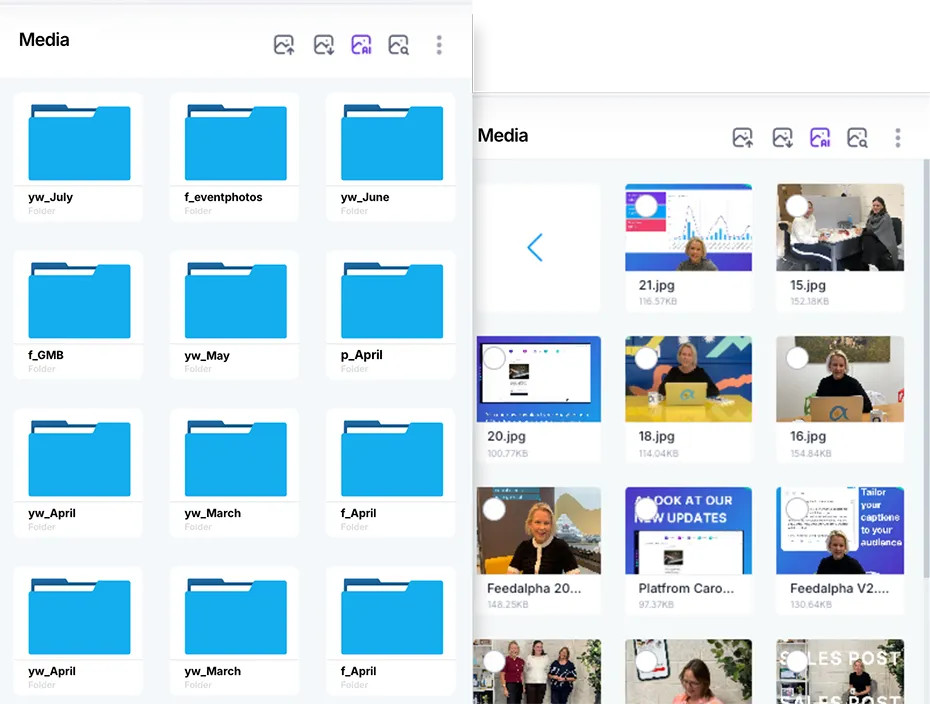
Task: Open AI image generator above the photo grid
Action: coord(820,138)
